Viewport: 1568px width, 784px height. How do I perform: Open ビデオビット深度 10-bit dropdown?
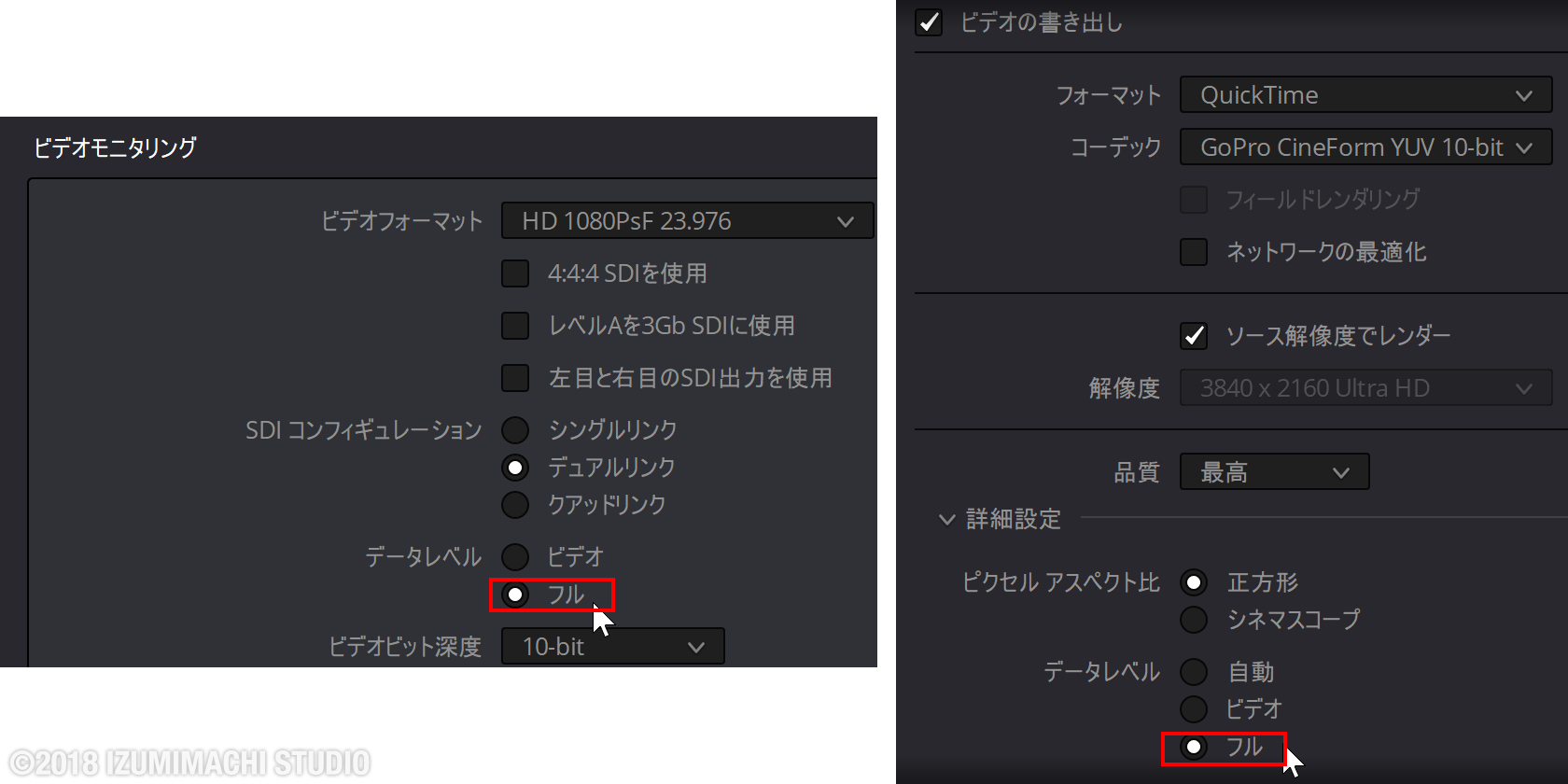[x=612, y=647]
